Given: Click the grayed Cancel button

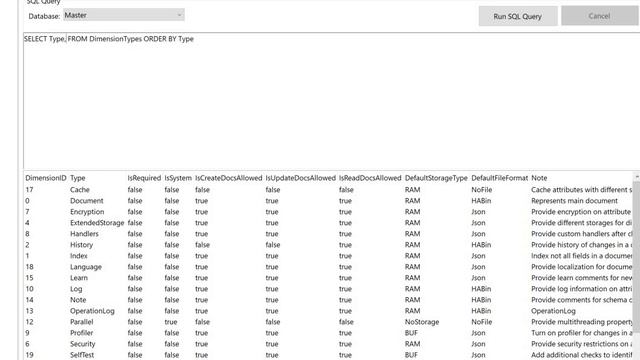Looking at the screenshot, I should [599, 16].
